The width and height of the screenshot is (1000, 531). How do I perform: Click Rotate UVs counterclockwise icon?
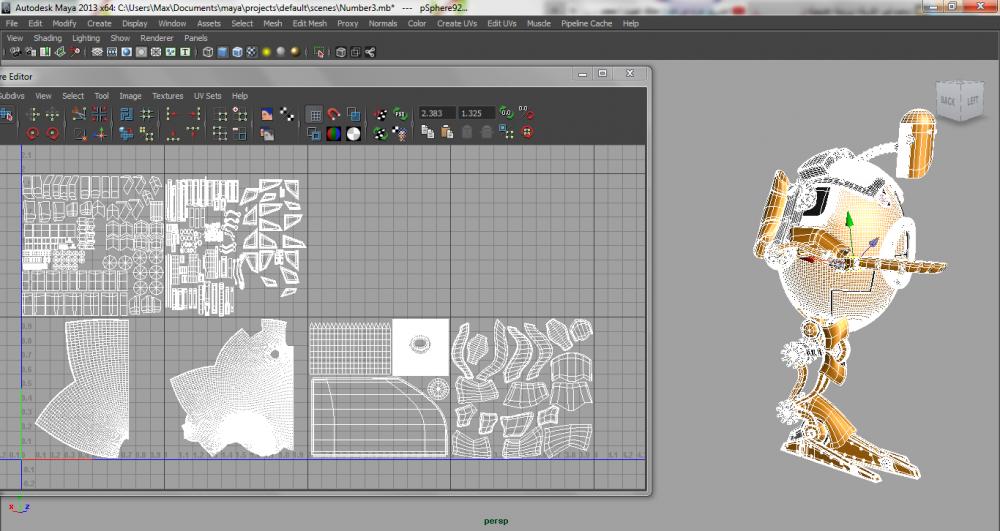coord(33,133)
